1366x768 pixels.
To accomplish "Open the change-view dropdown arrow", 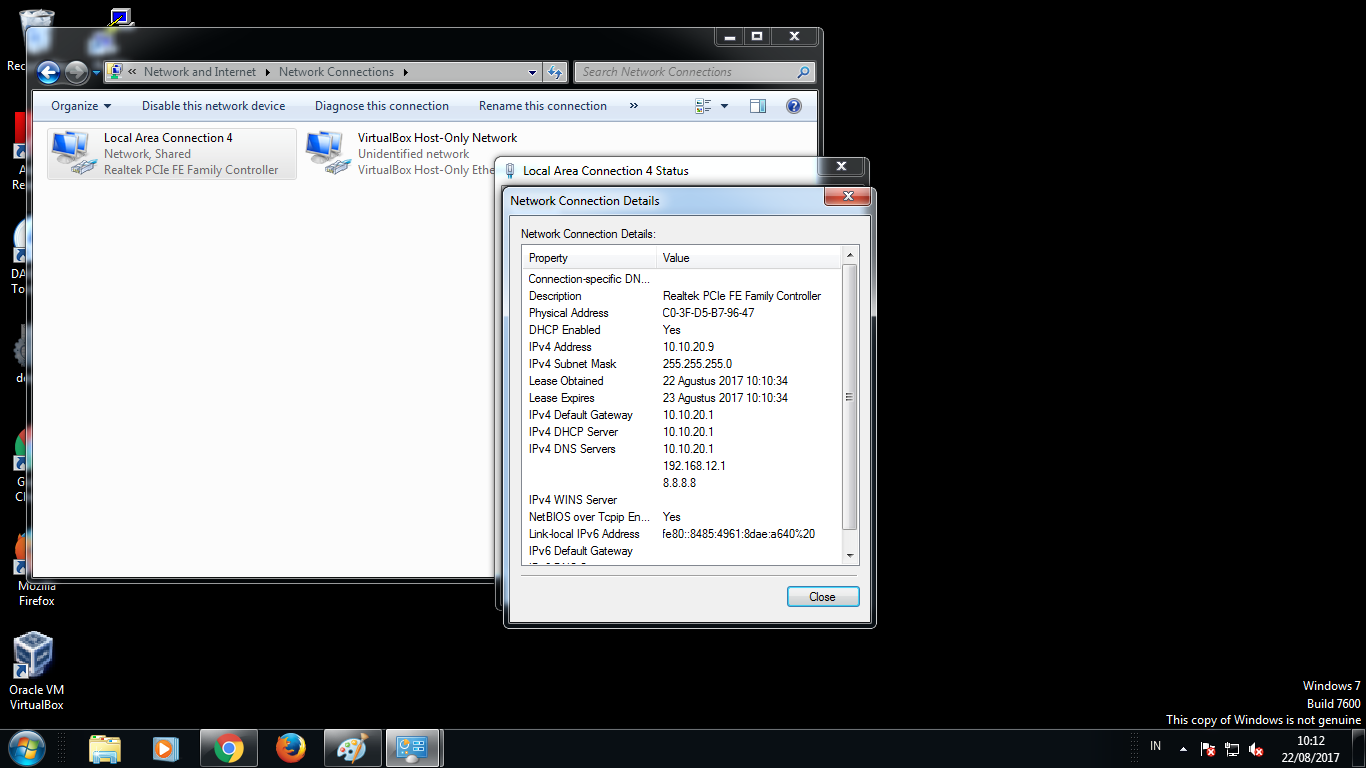I will point(724,105).
